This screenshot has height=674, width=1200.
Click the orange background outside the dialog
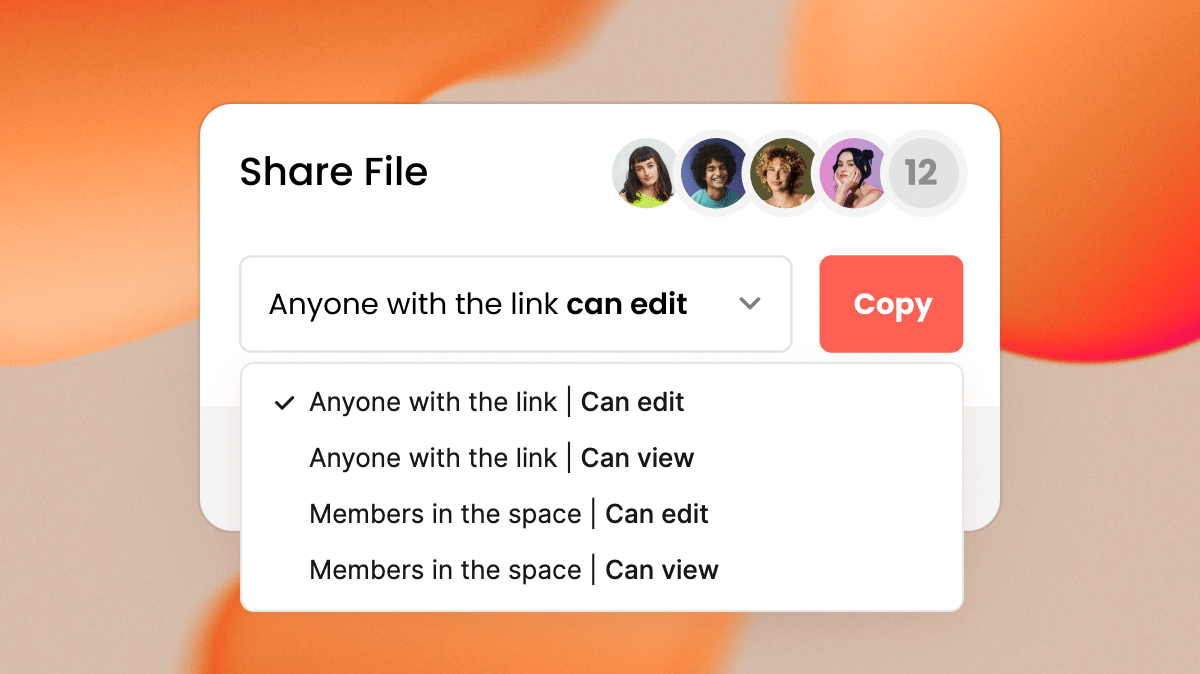[x=100, y=150]
